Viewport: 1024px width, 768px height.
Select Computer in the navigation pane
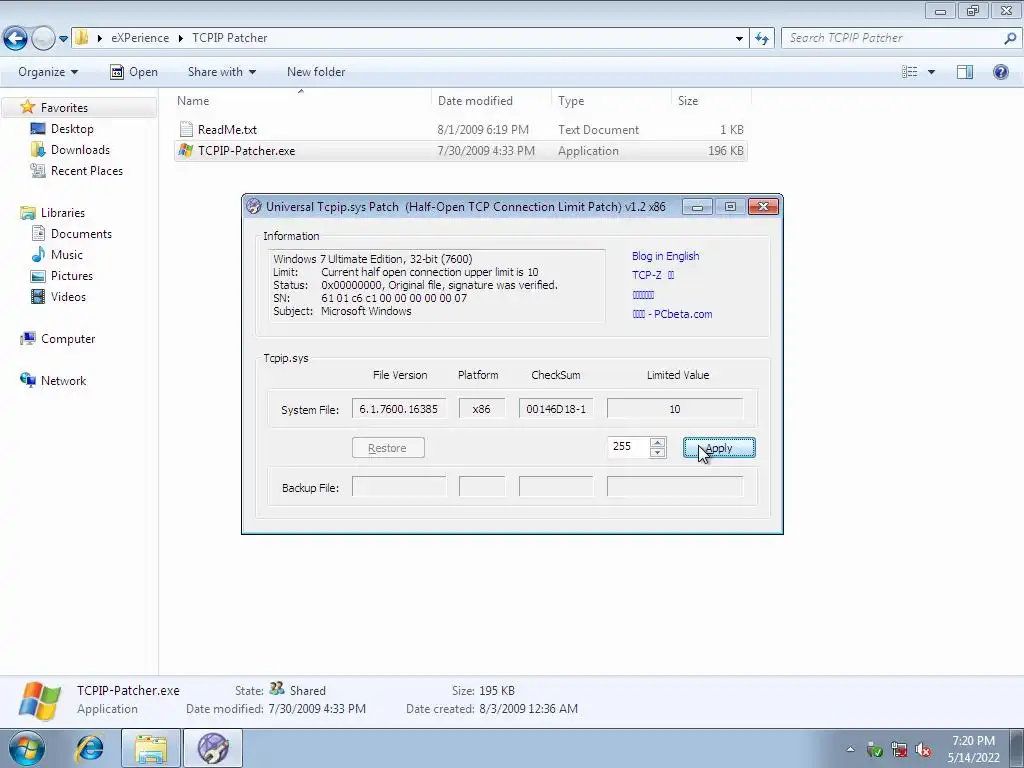[68, 339]
